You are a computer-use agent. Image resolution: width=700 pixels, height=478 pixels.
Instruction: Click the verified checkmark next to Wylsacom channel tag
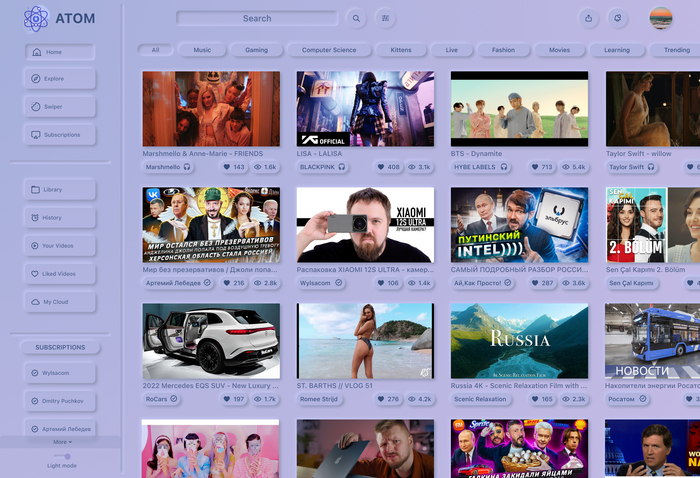click(339, 283)
